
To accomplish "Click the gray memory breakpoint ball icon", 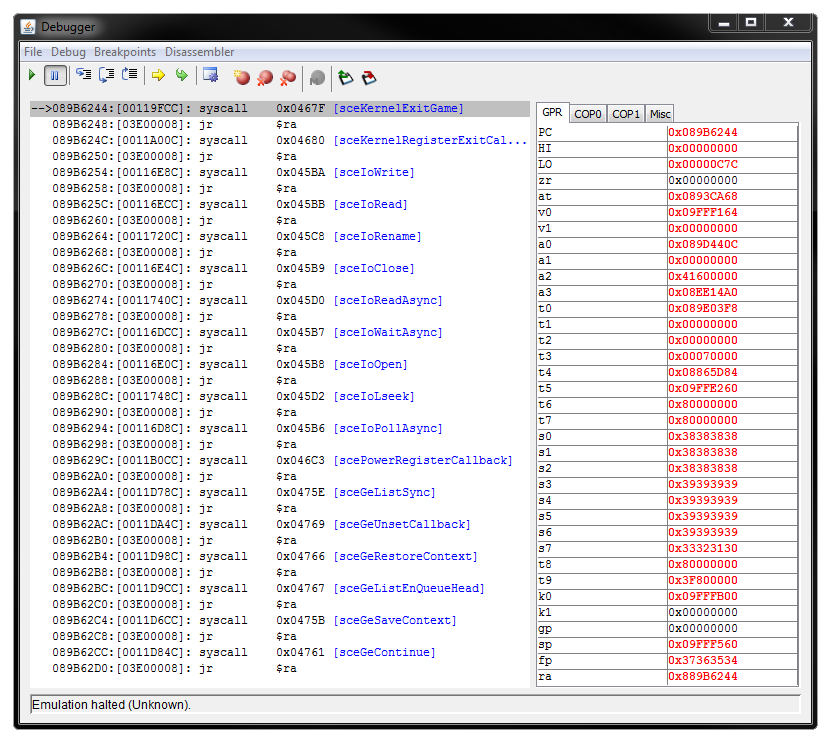I will pos(317,78).
